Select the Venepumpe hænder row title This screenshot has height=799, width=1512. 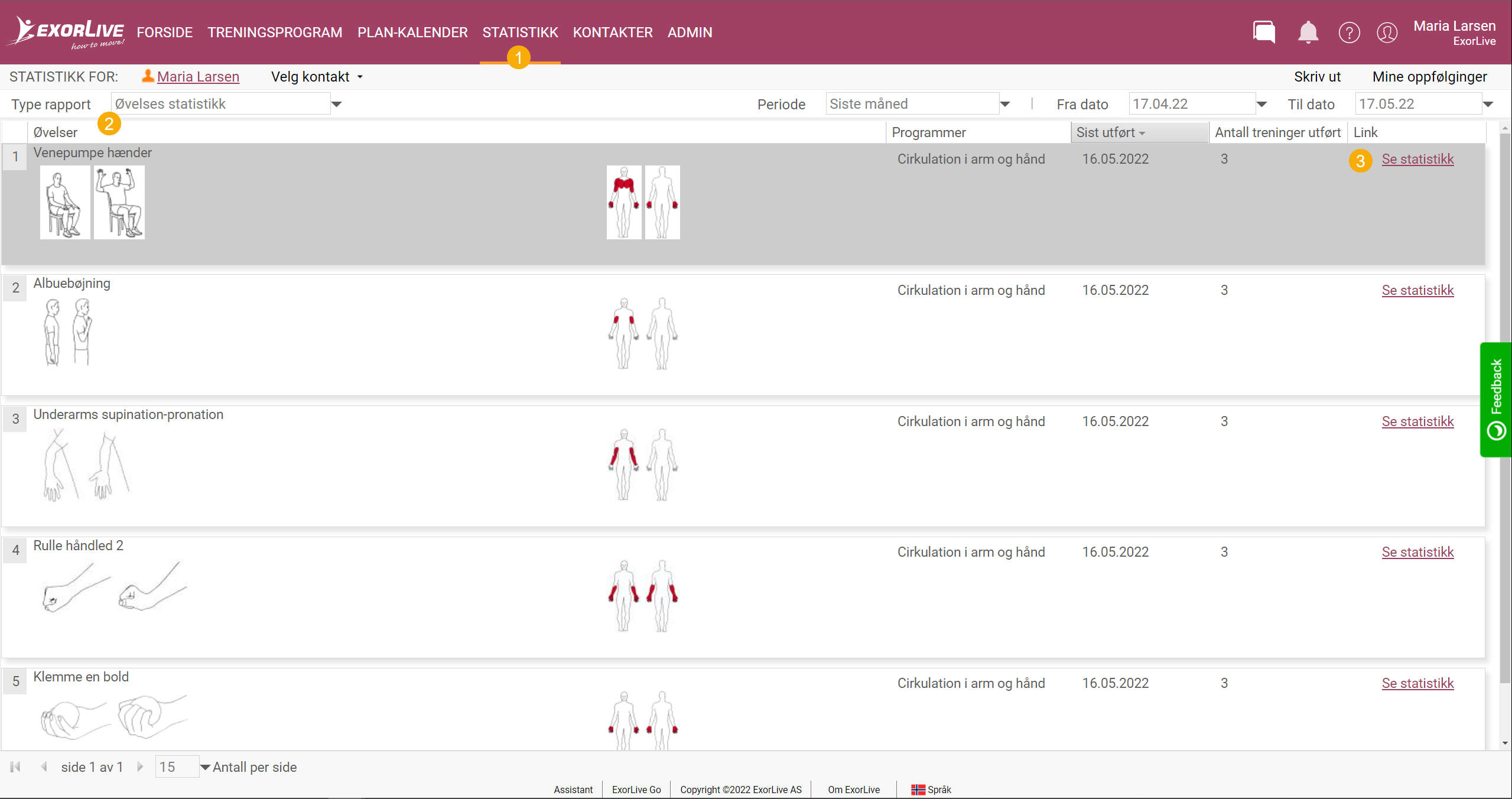92,152
